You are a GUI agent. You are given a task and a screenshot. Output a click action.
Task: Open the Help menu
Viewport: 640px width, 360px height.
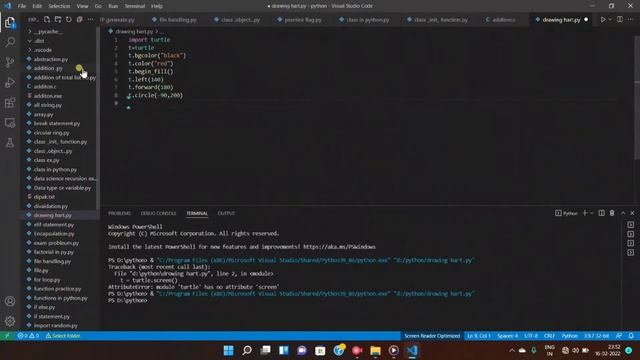click(157, 6)
